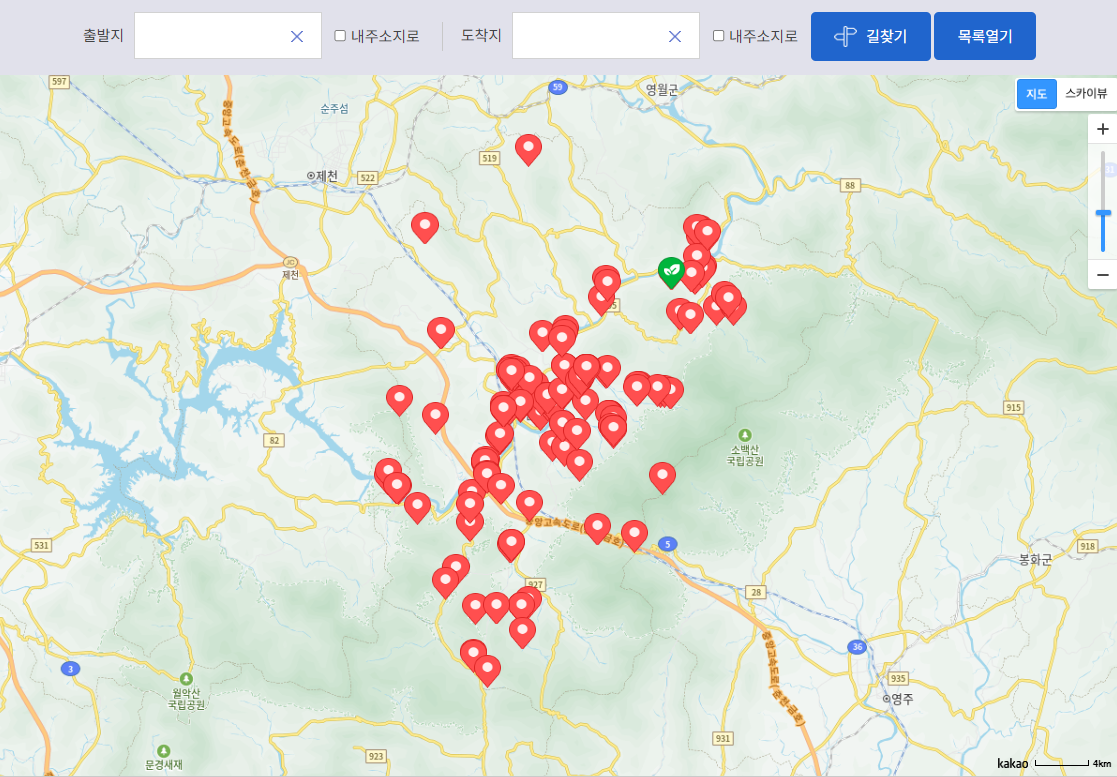Open the list with 목록열기 button
This screenshot has width=1117, height=777.
tap(984, 36)
